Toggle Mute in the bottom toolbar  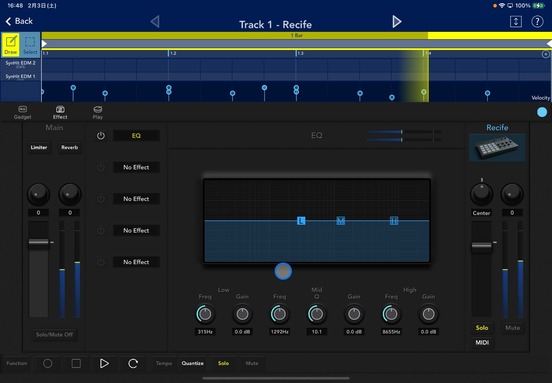[252, 363]
